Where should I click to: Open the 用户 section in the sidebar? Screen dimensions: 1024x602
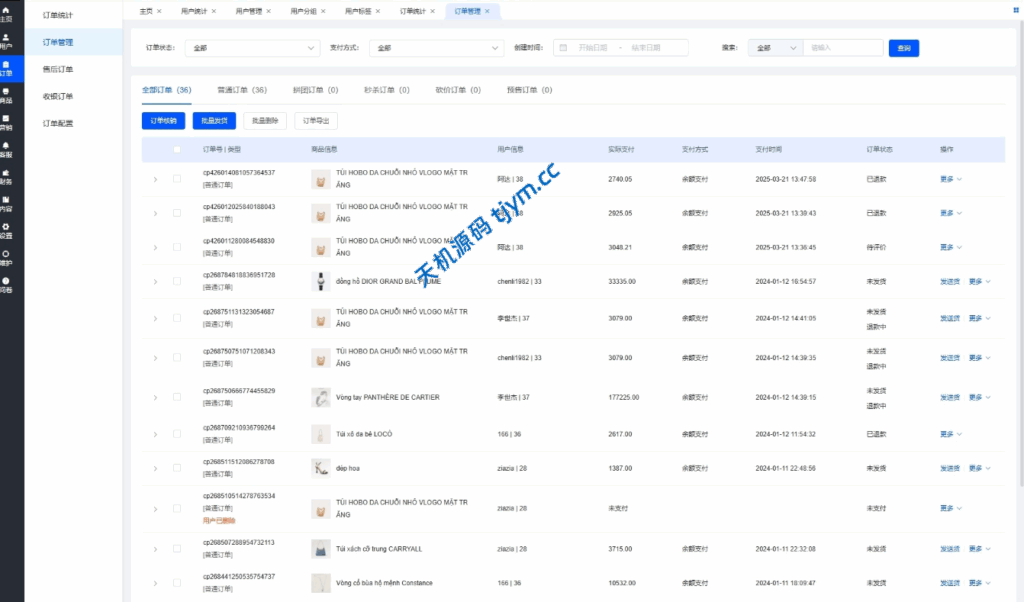click(x=7, y=41)
